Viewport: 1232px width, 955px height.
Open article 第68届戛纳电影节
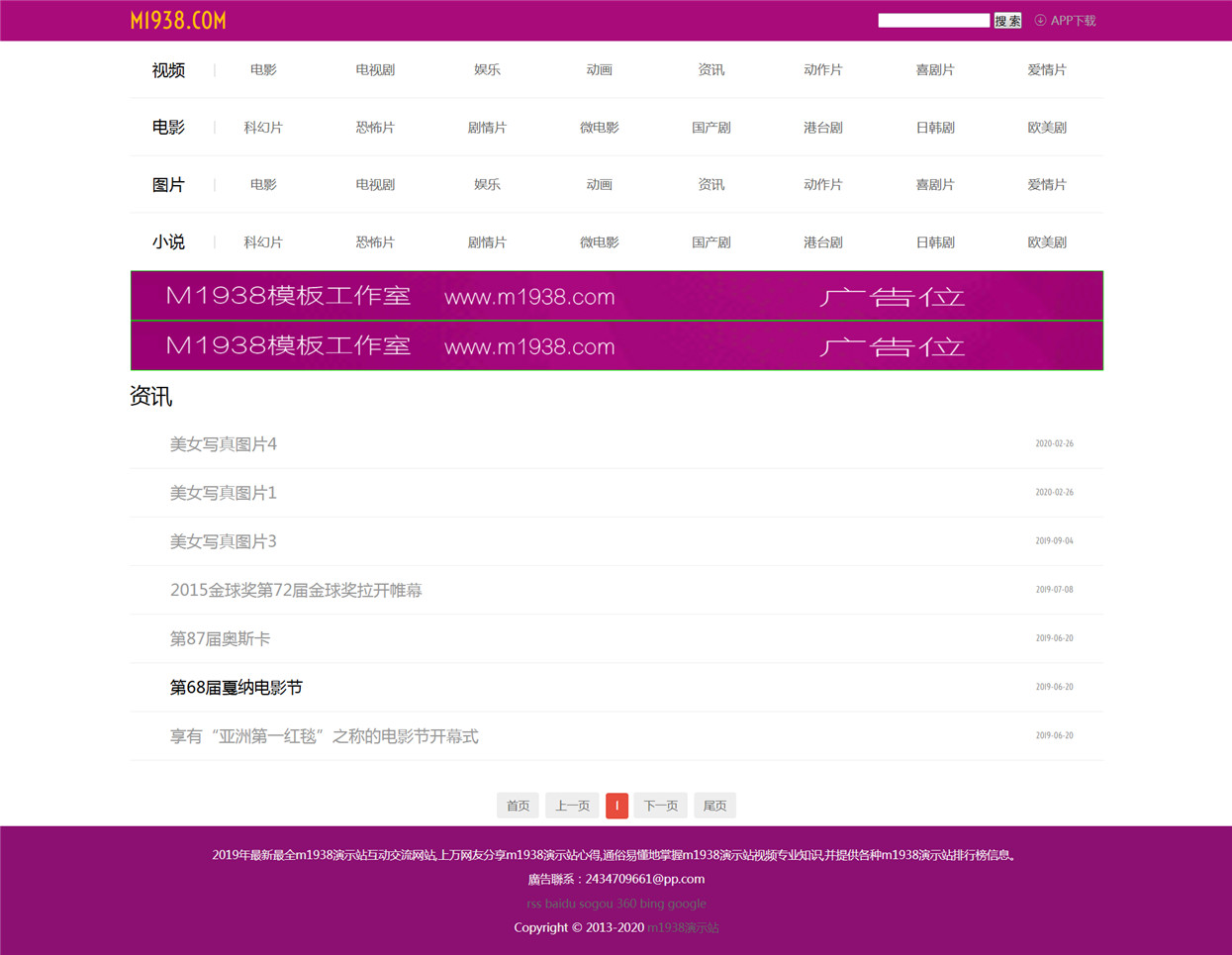tap(236, 688)
